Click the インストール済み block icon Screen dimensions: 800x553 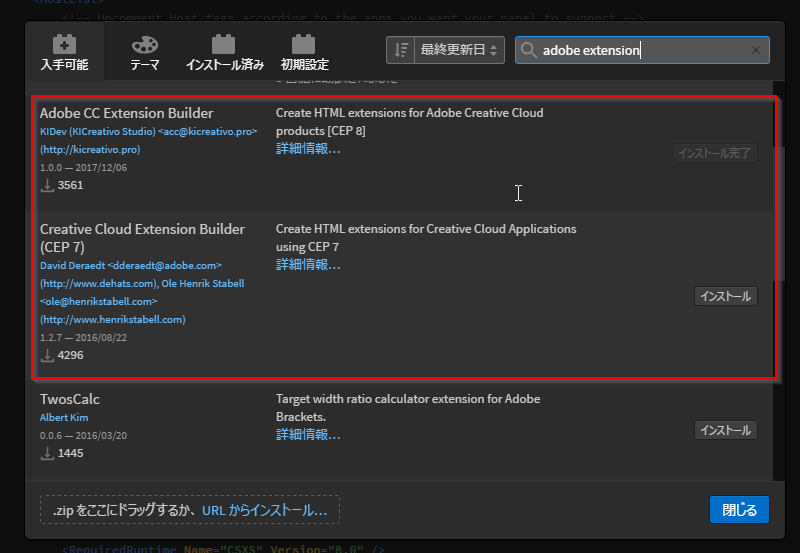coord(223,44)
